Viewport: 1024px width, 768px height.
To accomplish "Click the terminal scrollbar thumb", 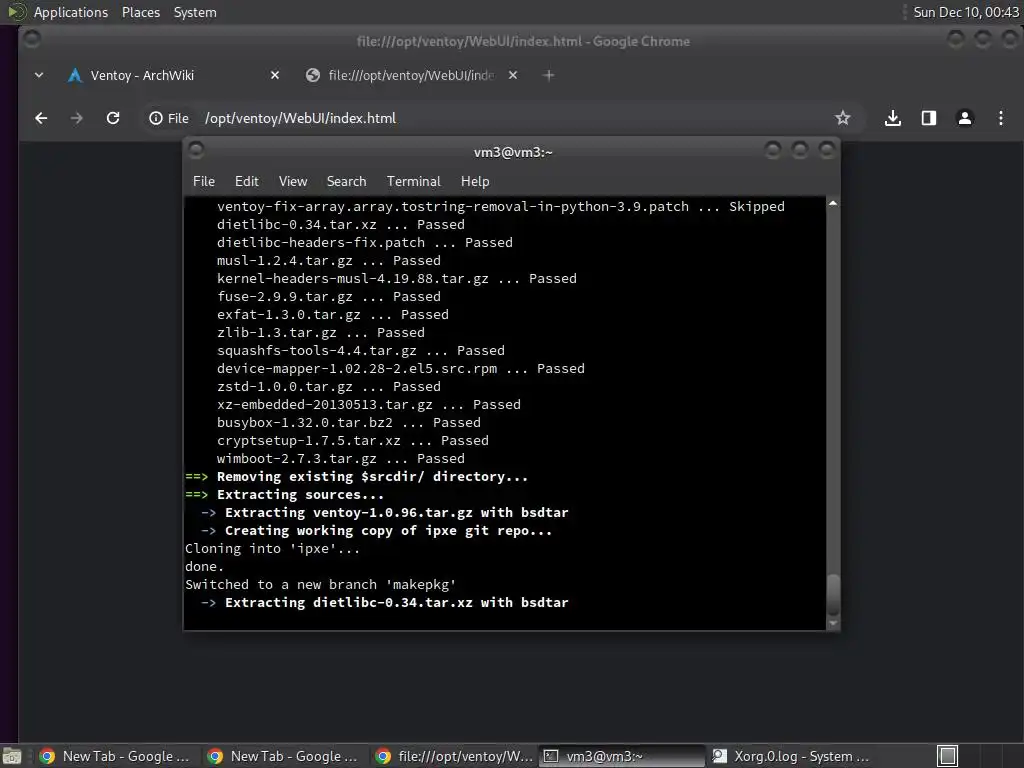I will tap(833, 594).
